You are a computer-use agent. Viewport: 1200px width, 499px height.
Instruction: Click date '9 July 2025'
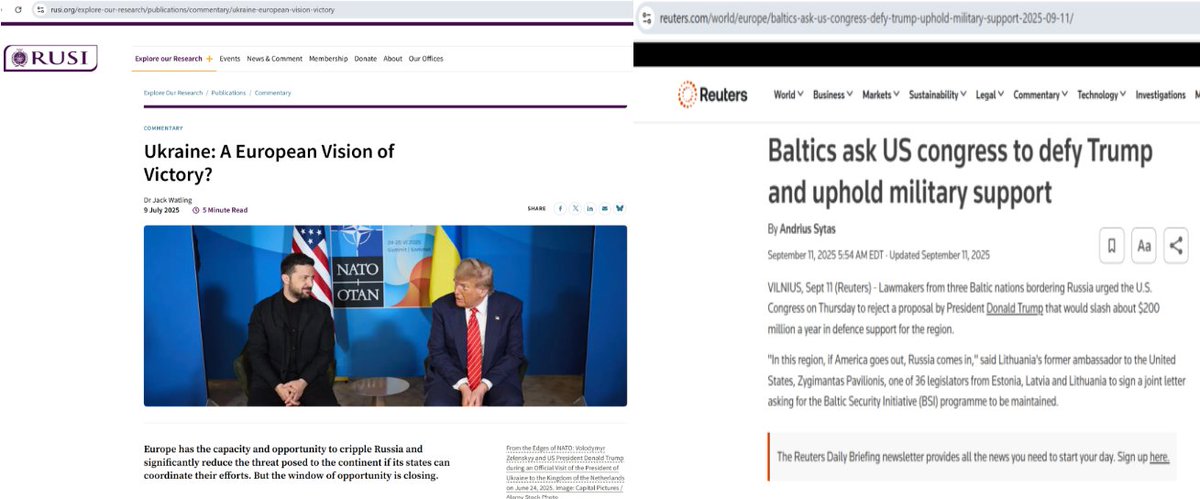(161, 210)
